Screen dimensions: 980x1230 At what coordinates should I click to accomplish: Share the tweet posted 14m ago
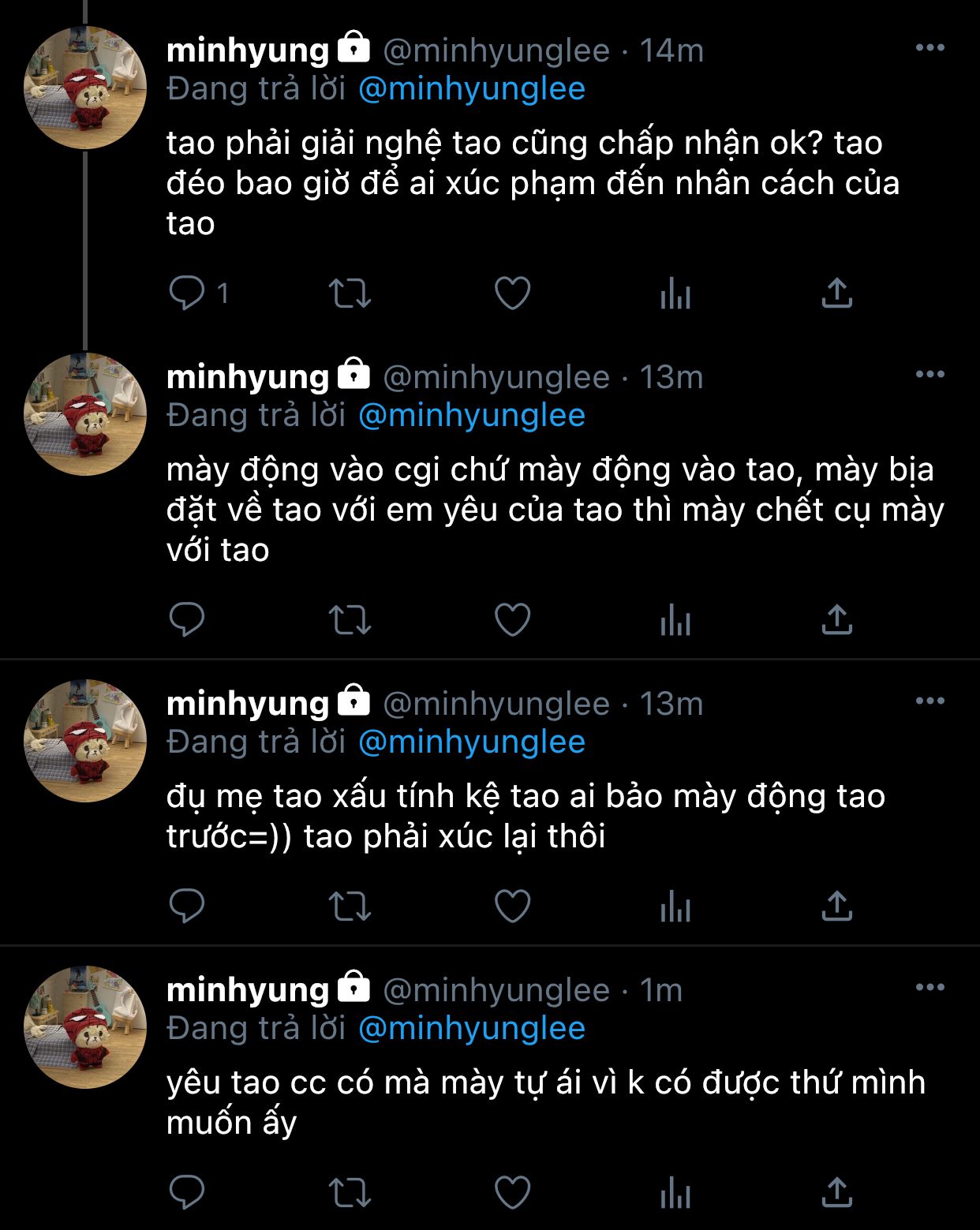pos(836,293)
